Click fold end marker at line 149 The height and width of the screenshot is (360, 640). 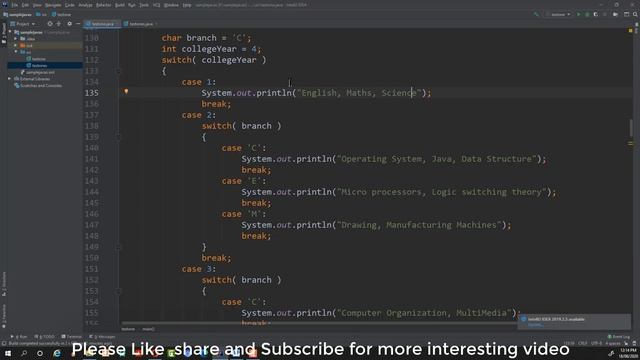pos(119,247)
